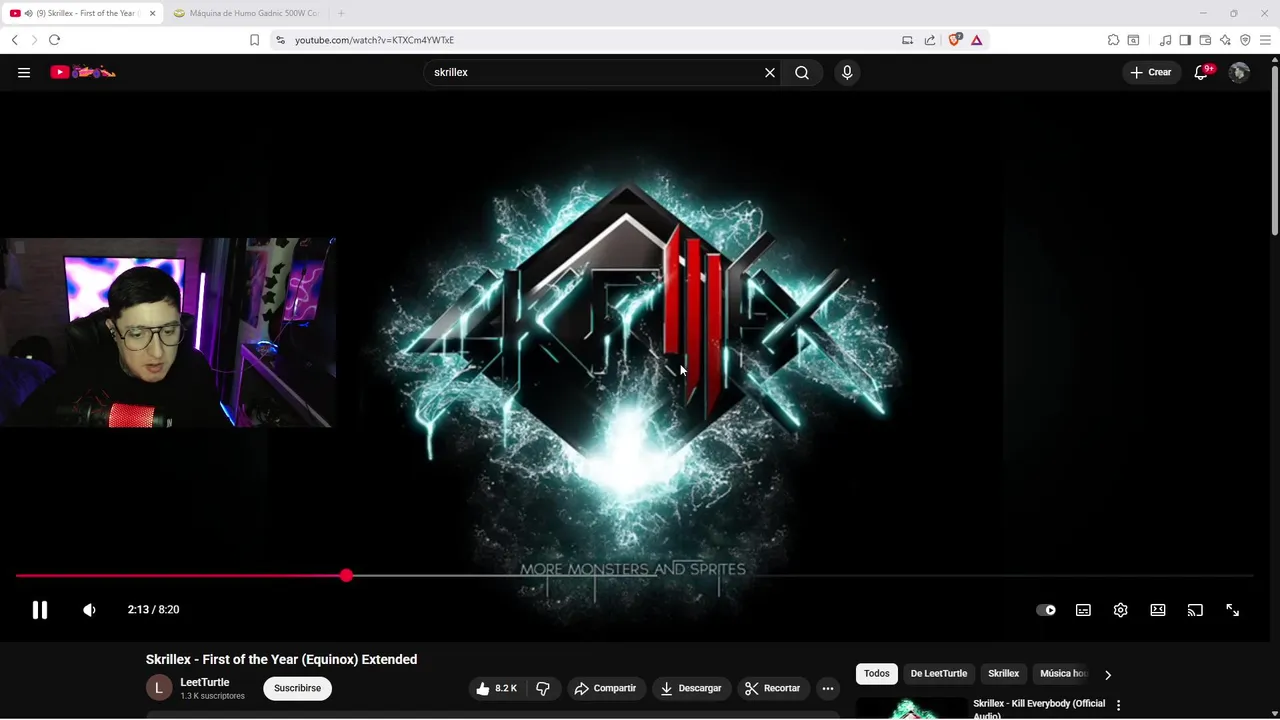Click the 2:13 / 8:20 time display
Viewport: 1280px width, 720px height.
pos(153,610)
